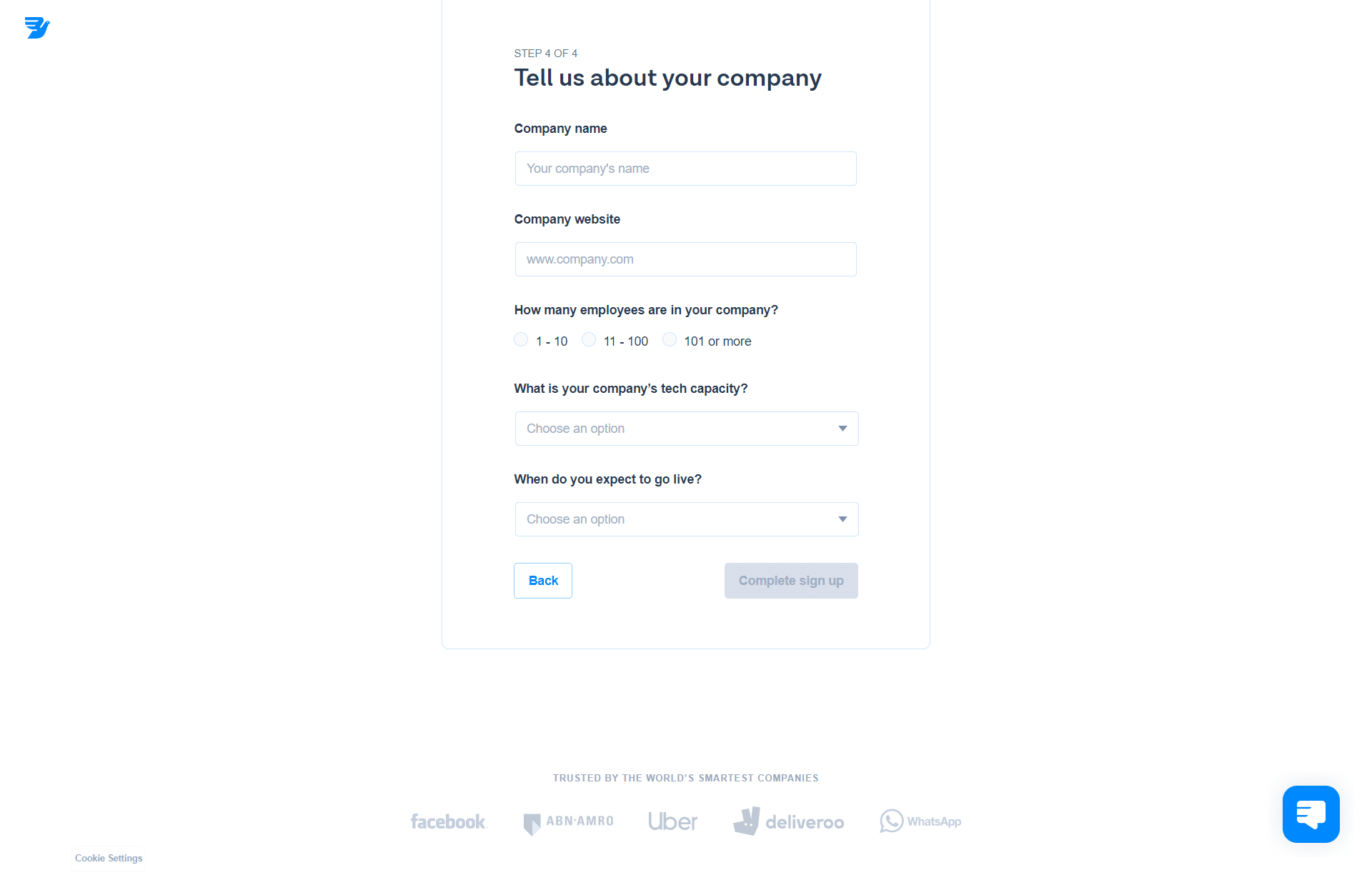This screenshot has height=875, width=1372.
Task: Click the Facebook logo in trusted companies
Action: point(447,820)
